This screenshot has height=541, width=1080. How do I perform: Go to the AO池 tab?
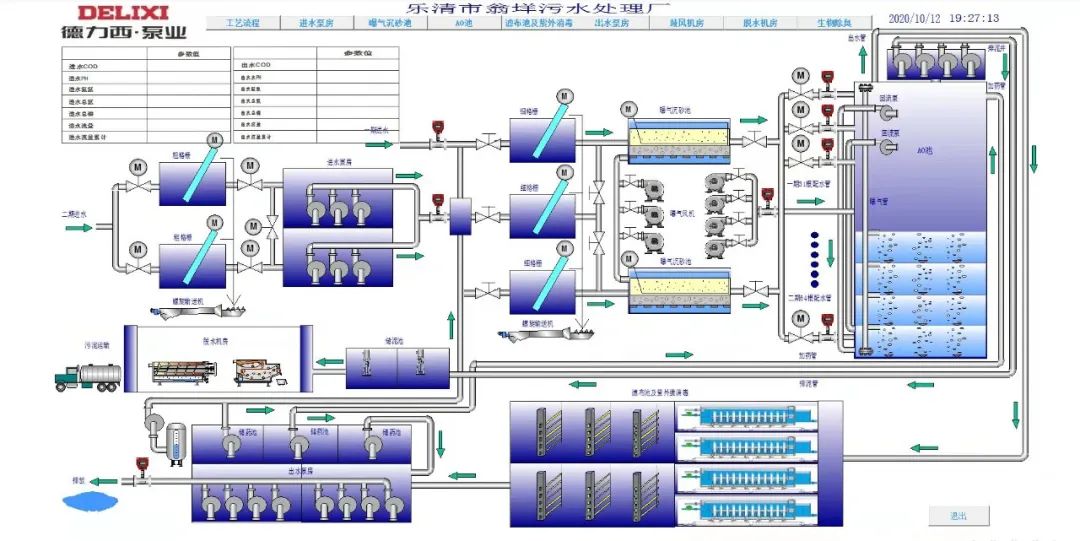tap(464, 21)
